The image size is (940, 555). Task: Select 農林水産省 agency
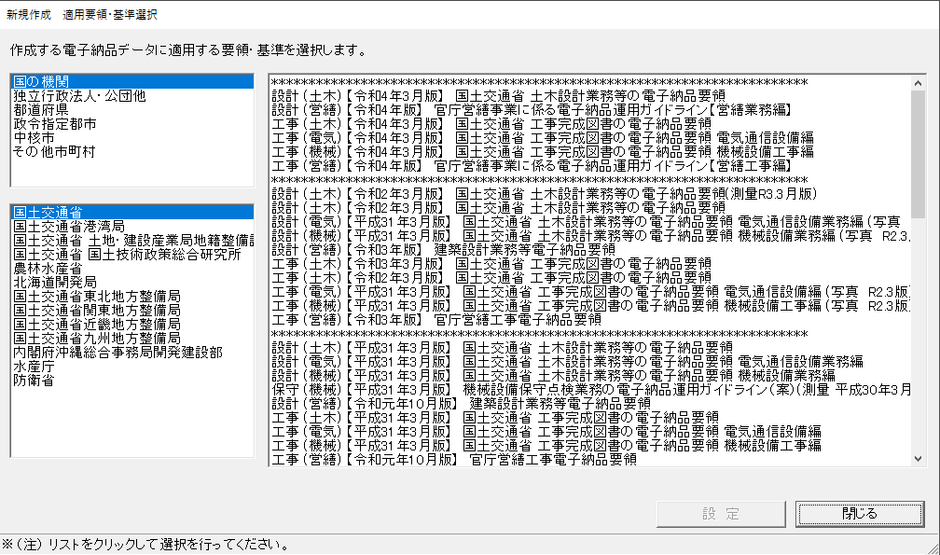pos(132,268)
